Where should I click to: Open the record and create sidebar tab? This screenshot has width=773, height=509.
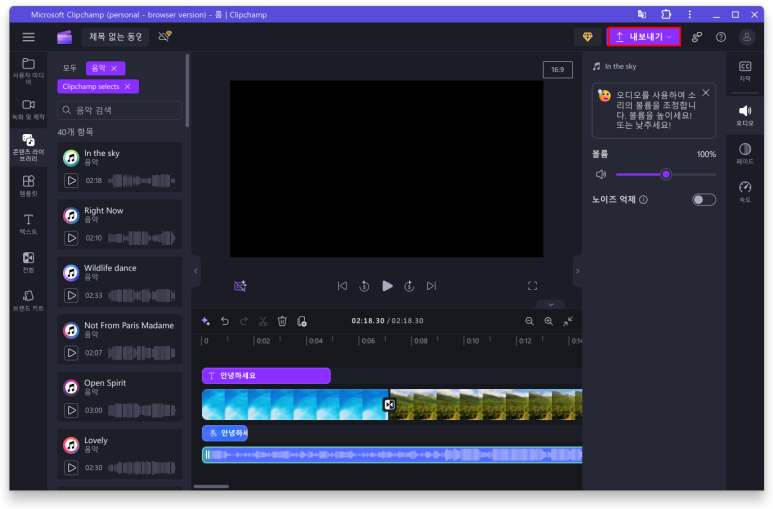(x=28, y=109)
